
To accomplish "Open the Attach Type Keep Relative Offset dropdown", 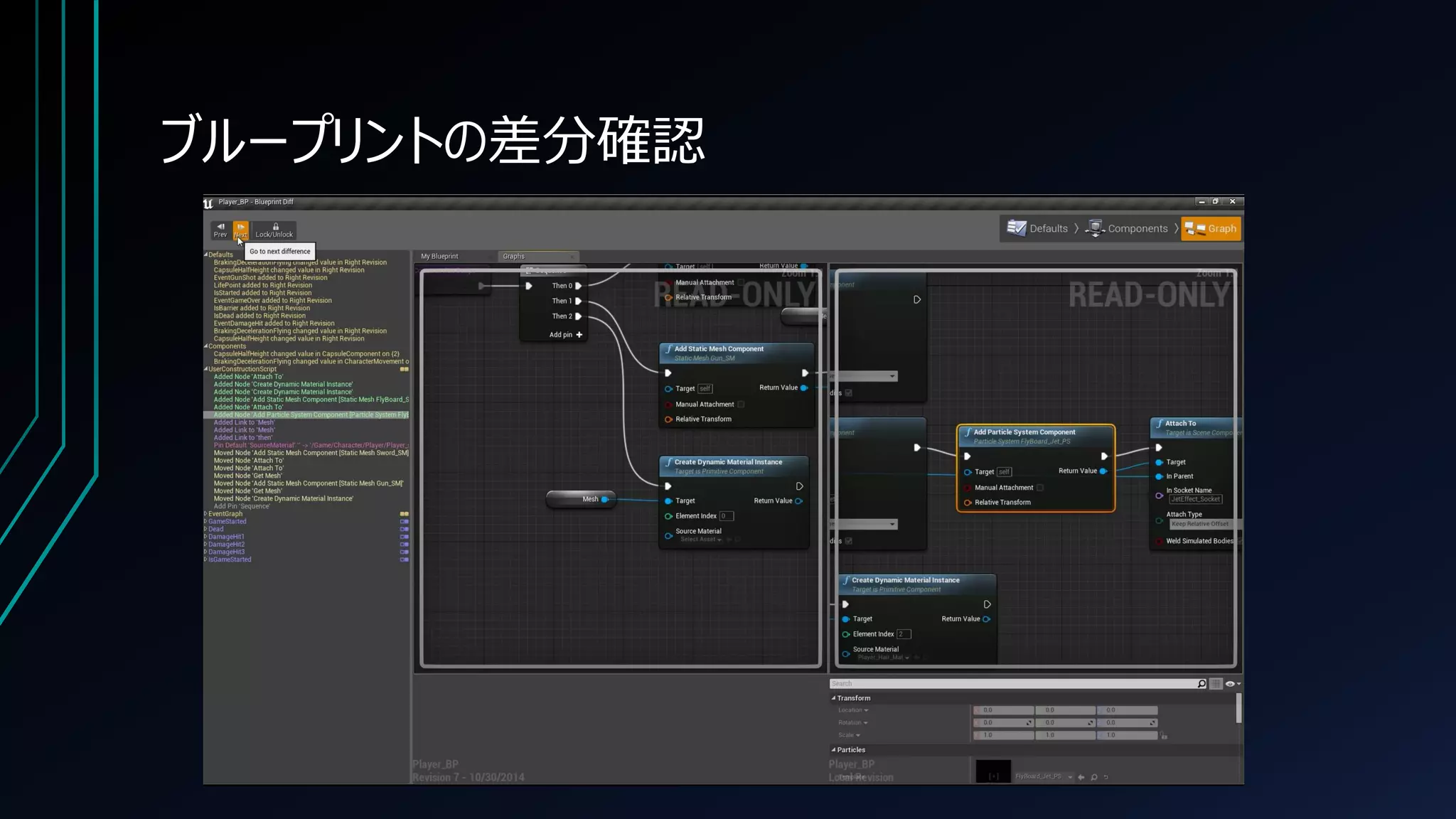I will coord(1201,524).
